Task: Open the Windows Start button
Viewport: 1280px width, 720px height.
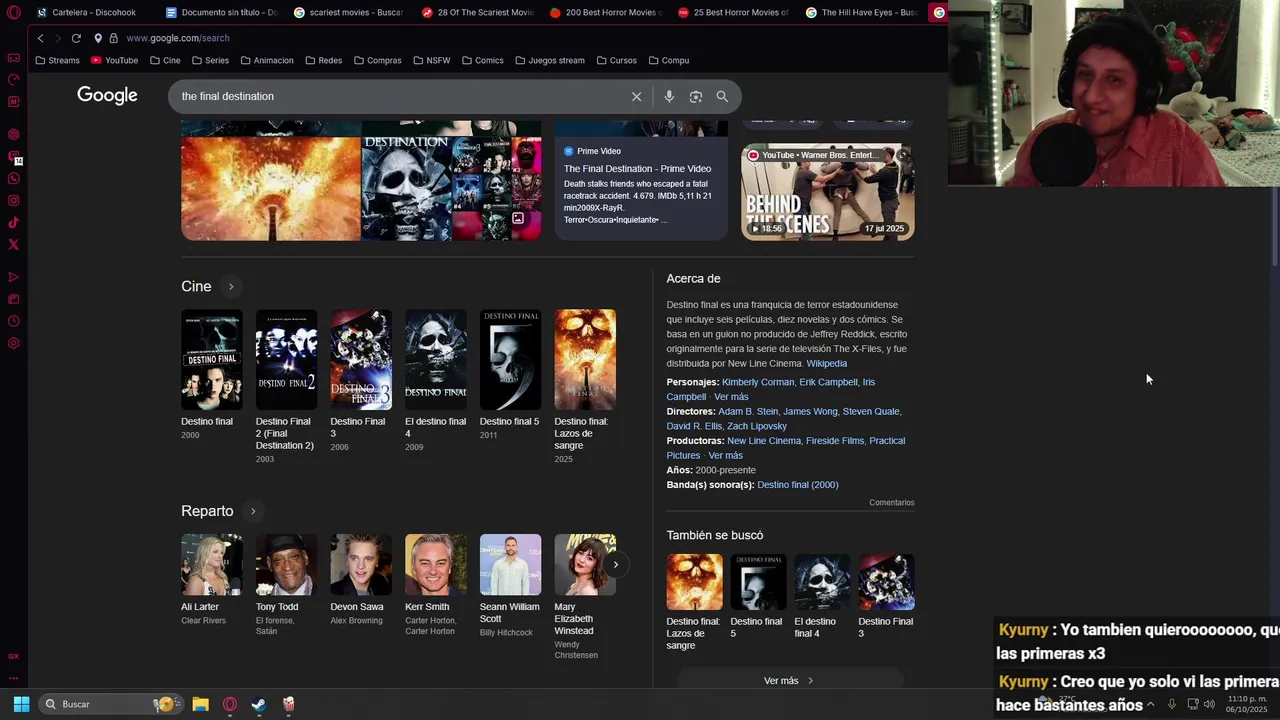Action: pos(21,704)
